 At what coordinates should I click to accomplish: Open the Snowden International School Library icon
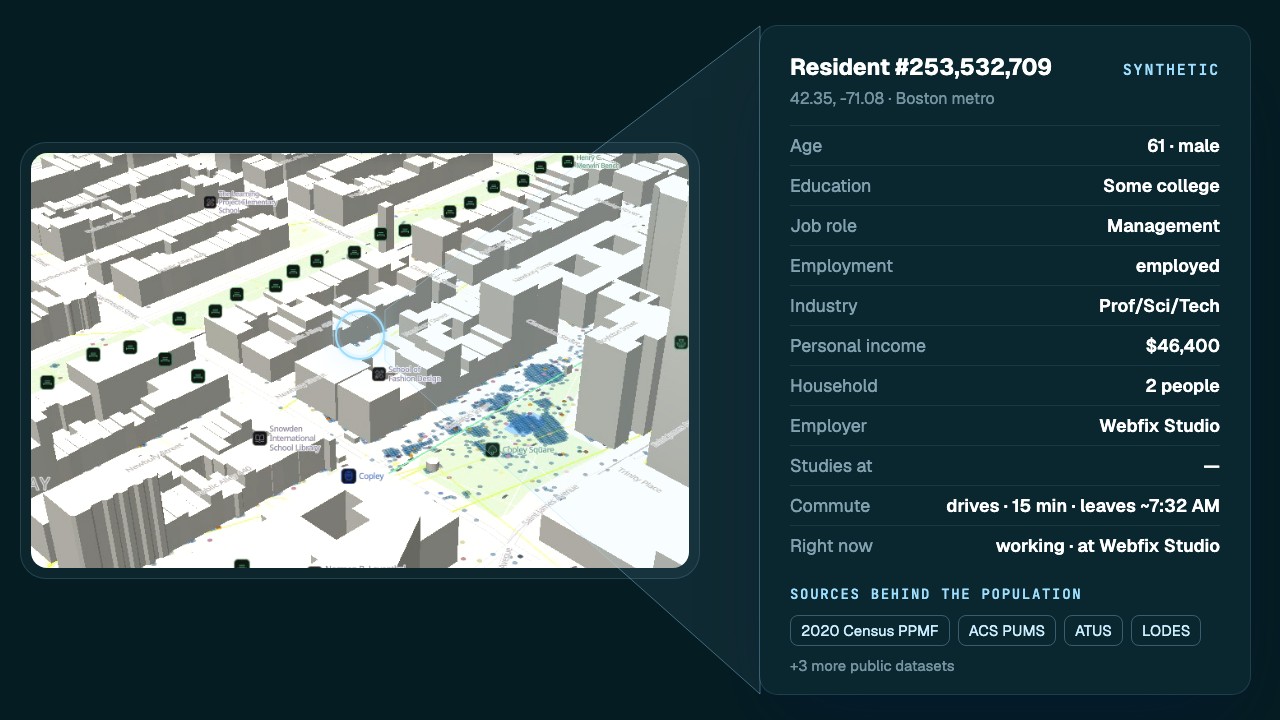[260, 438]
